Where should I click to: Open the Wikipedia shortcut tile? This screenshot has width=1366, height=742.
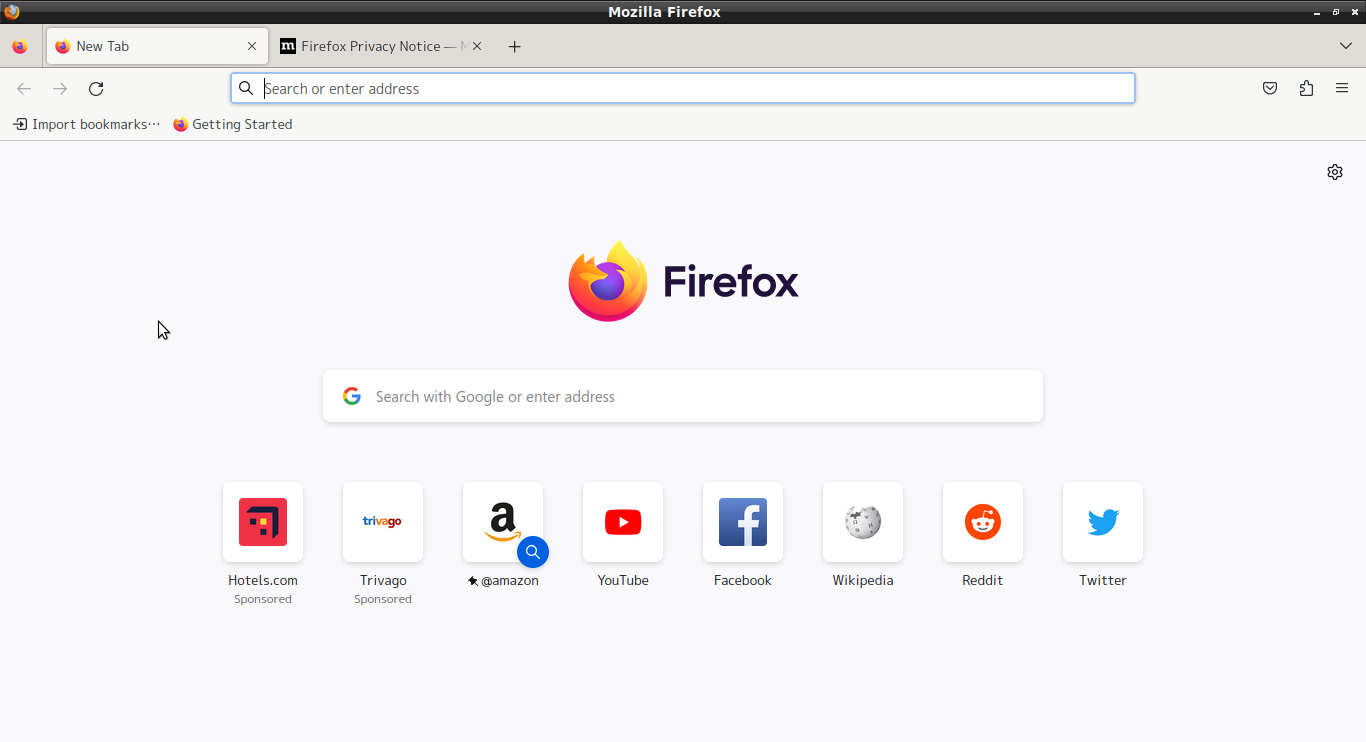863,522
